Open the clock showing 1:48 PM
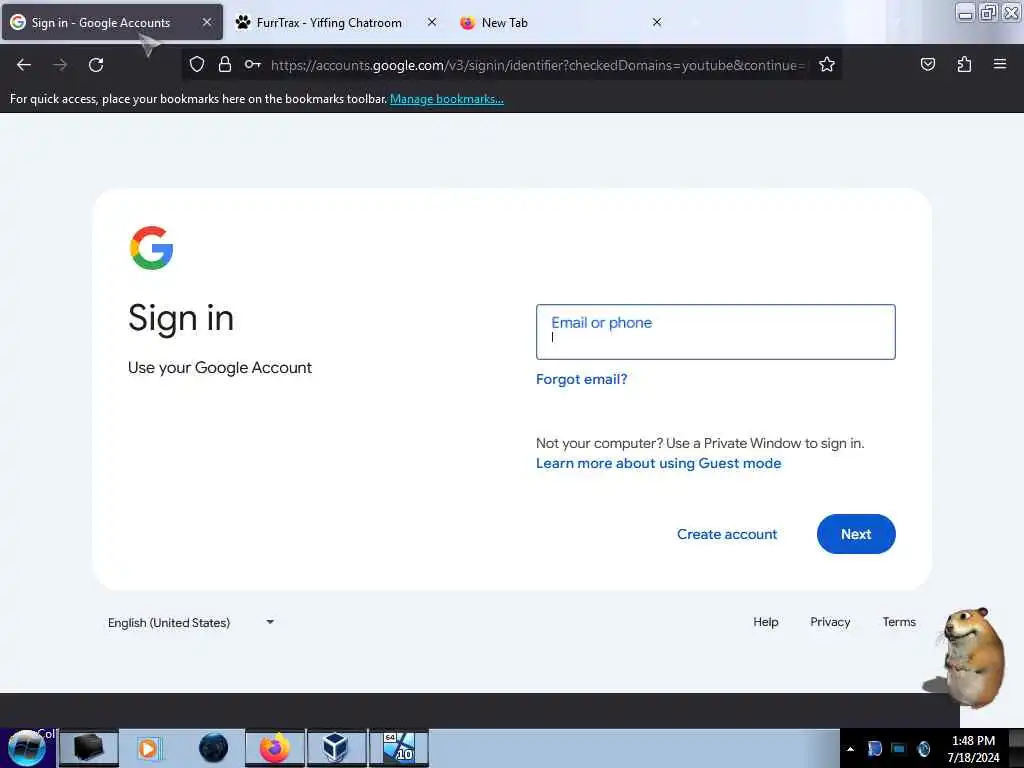The image size is (1024, 768). 973,749
